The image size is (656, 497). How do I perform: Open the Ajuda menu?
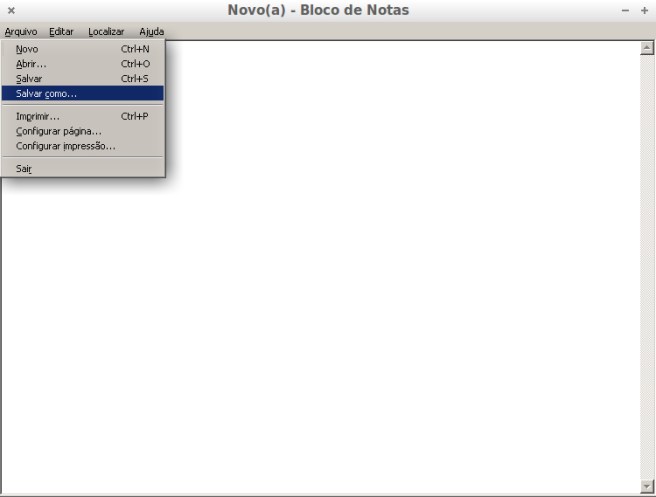(x=151, y=32)
